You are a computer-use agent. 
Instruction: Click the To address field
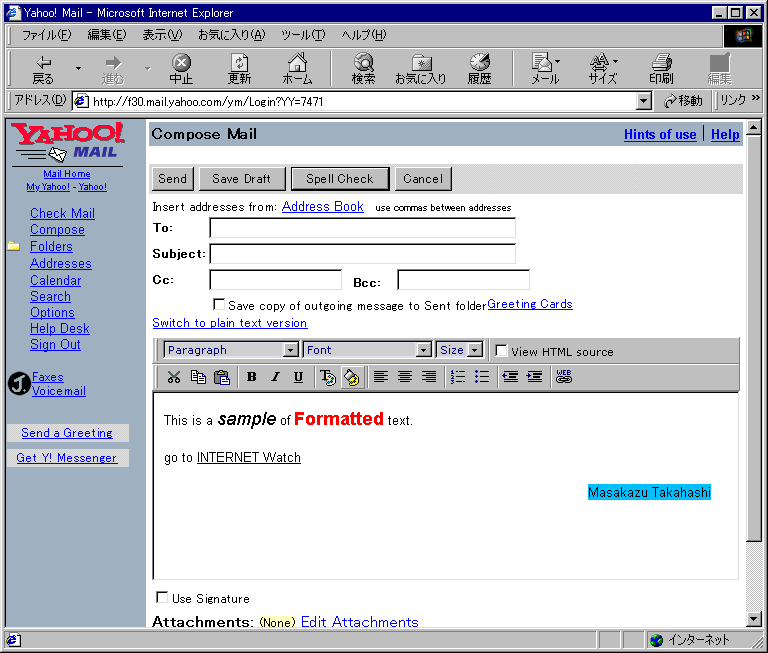(362, 228)
